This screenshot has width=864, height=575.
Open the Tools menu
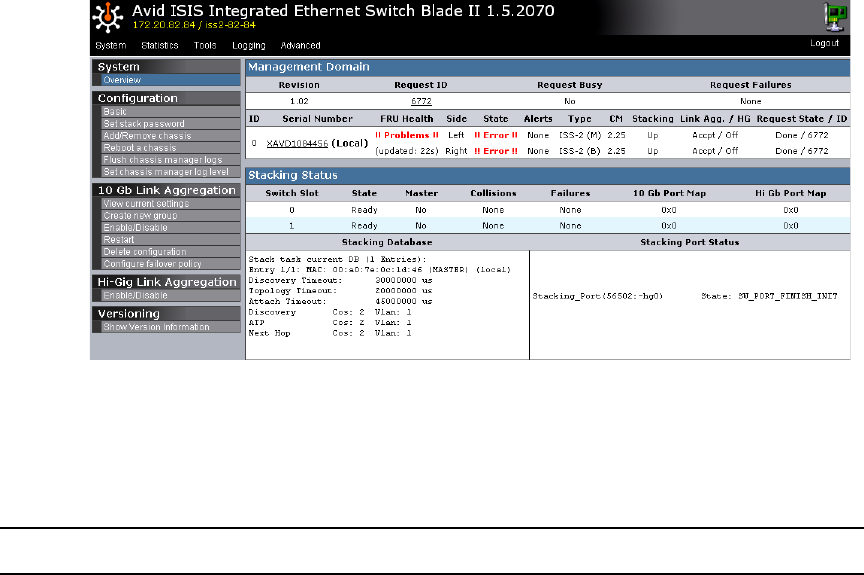(205, 46)
